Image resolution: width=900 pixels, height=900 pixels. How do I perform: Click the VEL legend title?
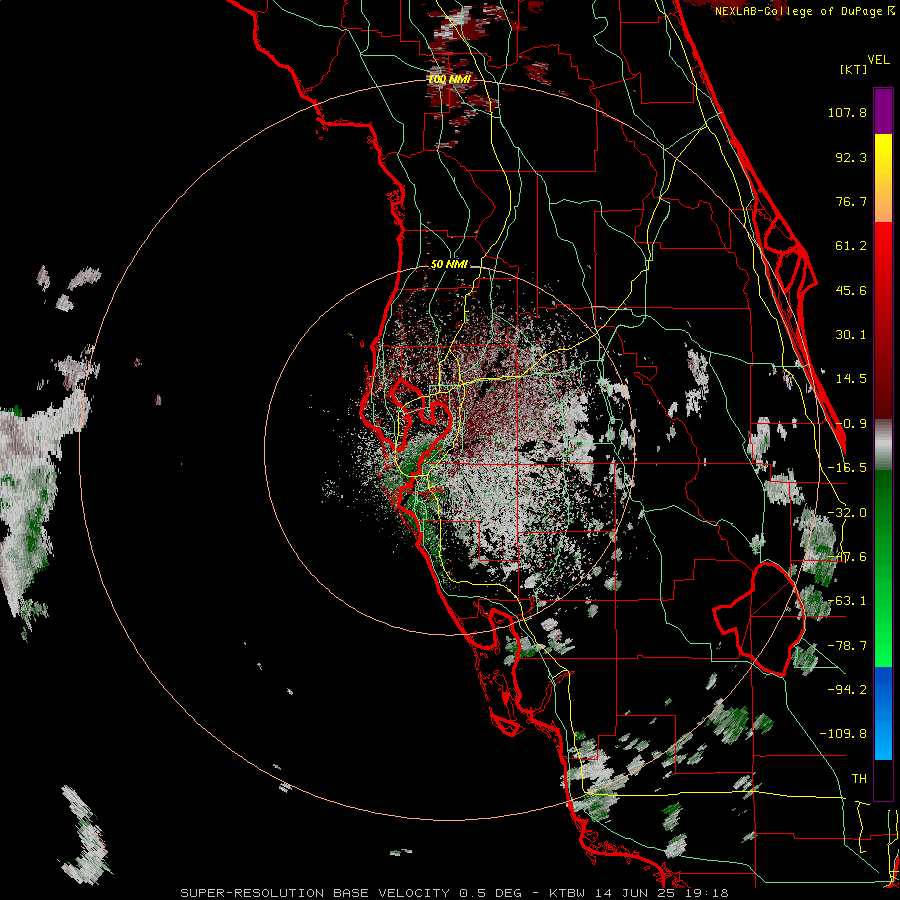(878, 59)
